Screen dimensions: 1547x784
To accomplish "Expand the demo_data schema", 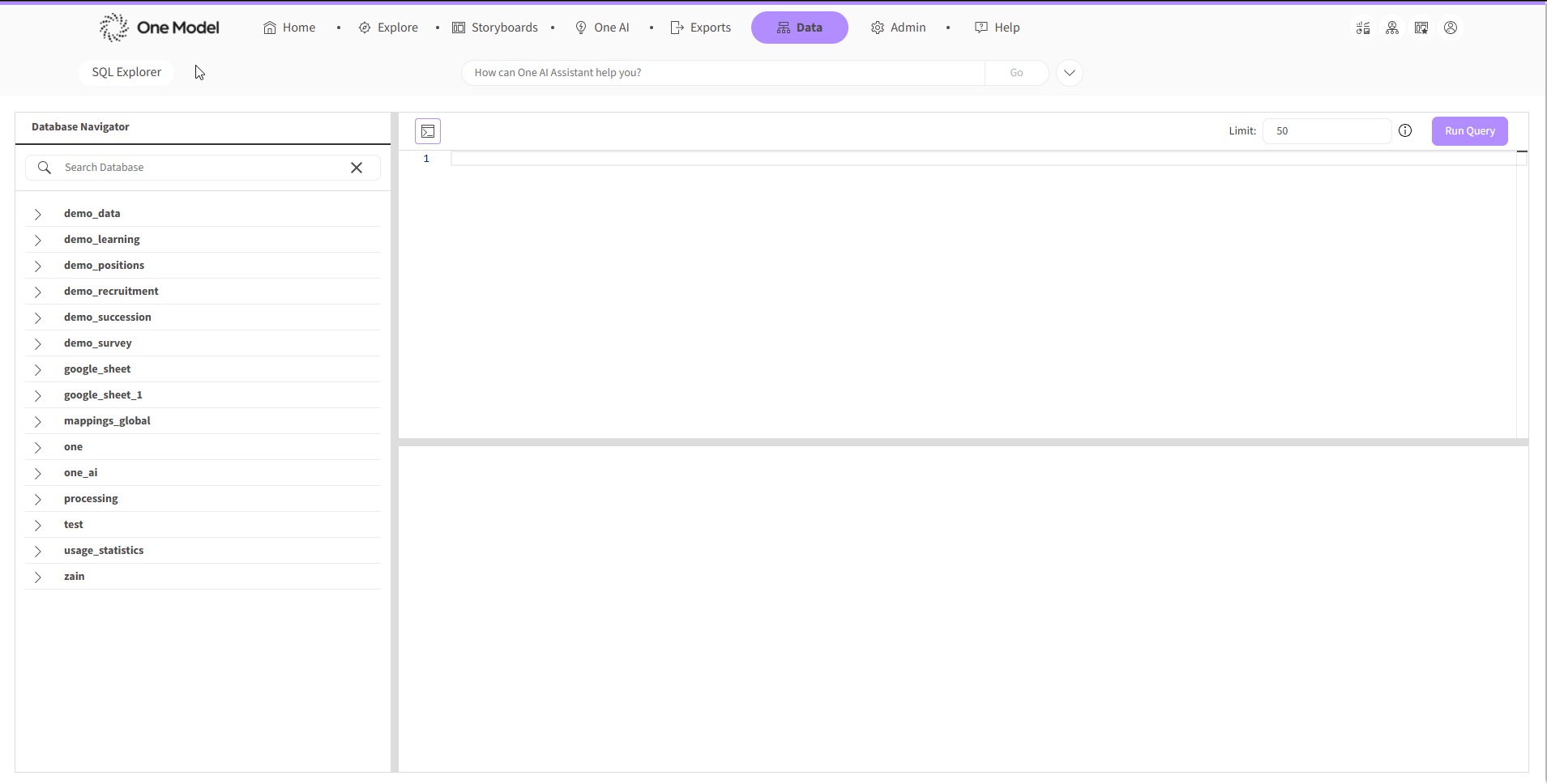I will tap(38, 214).
